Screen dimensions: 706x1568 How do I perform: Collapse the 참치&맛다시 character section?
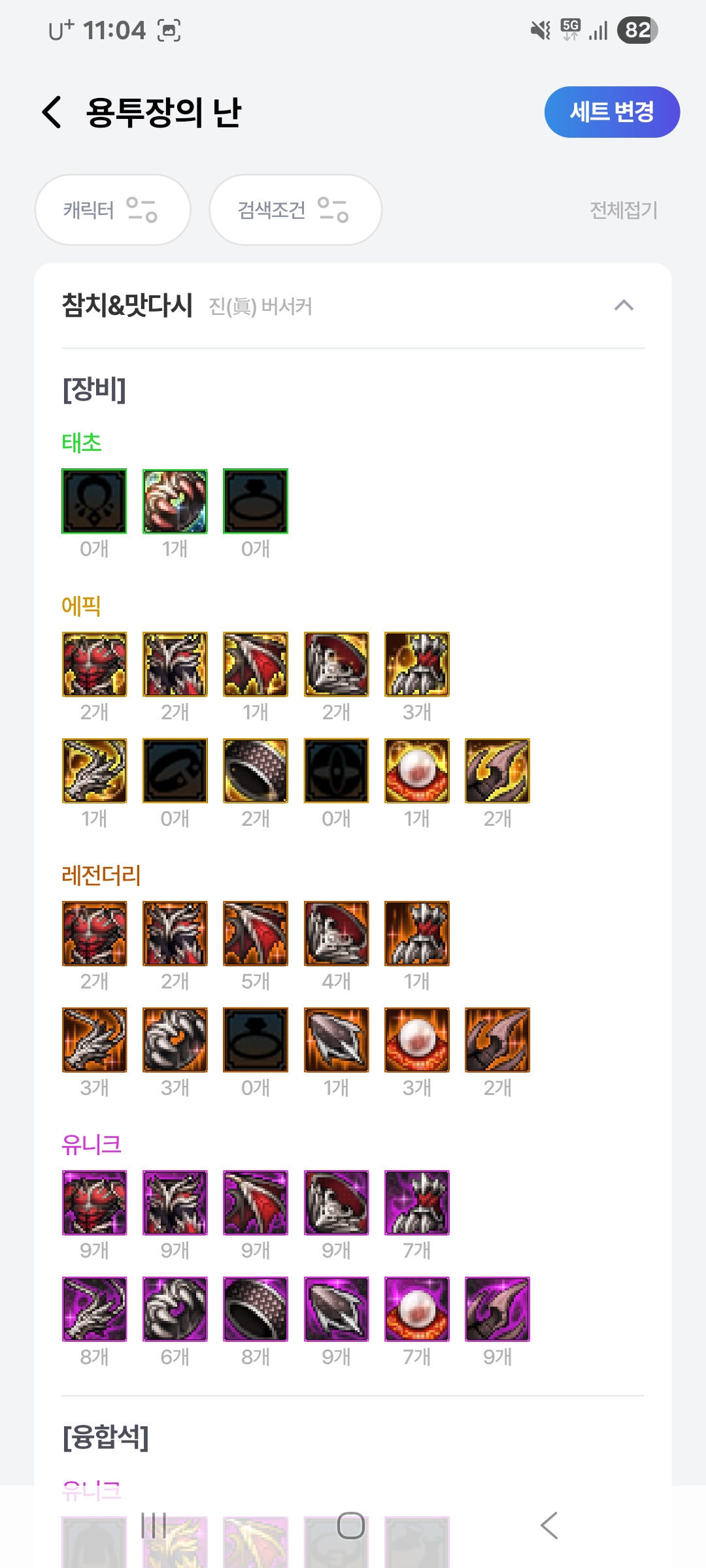tap(624, 305)
